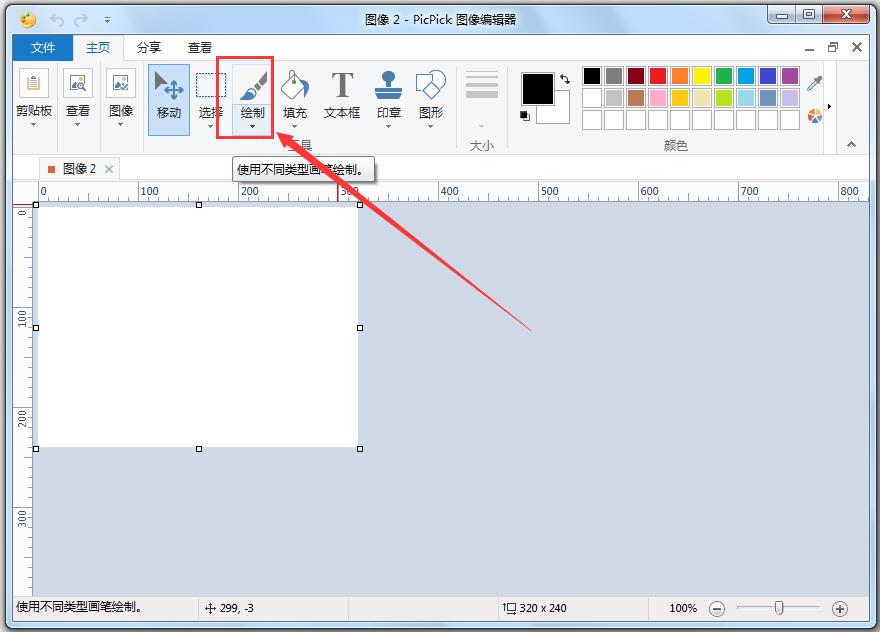Expand the 绘制 brush types dropdown

pyautogui.click(x=253, y=126)
